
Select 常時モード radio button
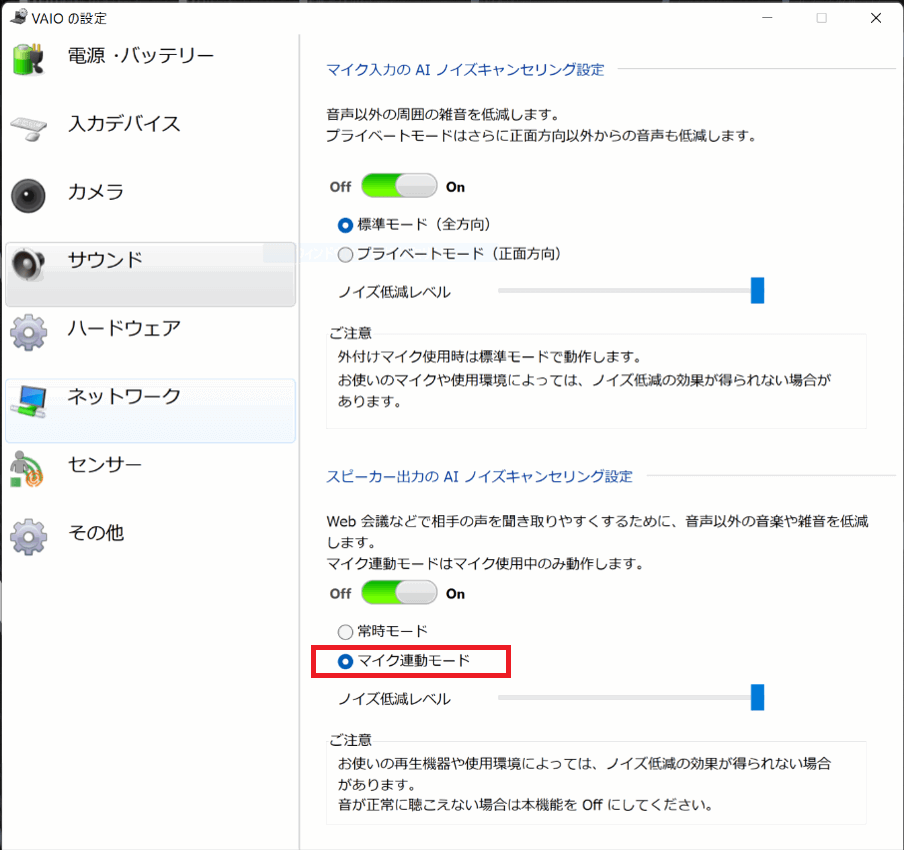345,632
